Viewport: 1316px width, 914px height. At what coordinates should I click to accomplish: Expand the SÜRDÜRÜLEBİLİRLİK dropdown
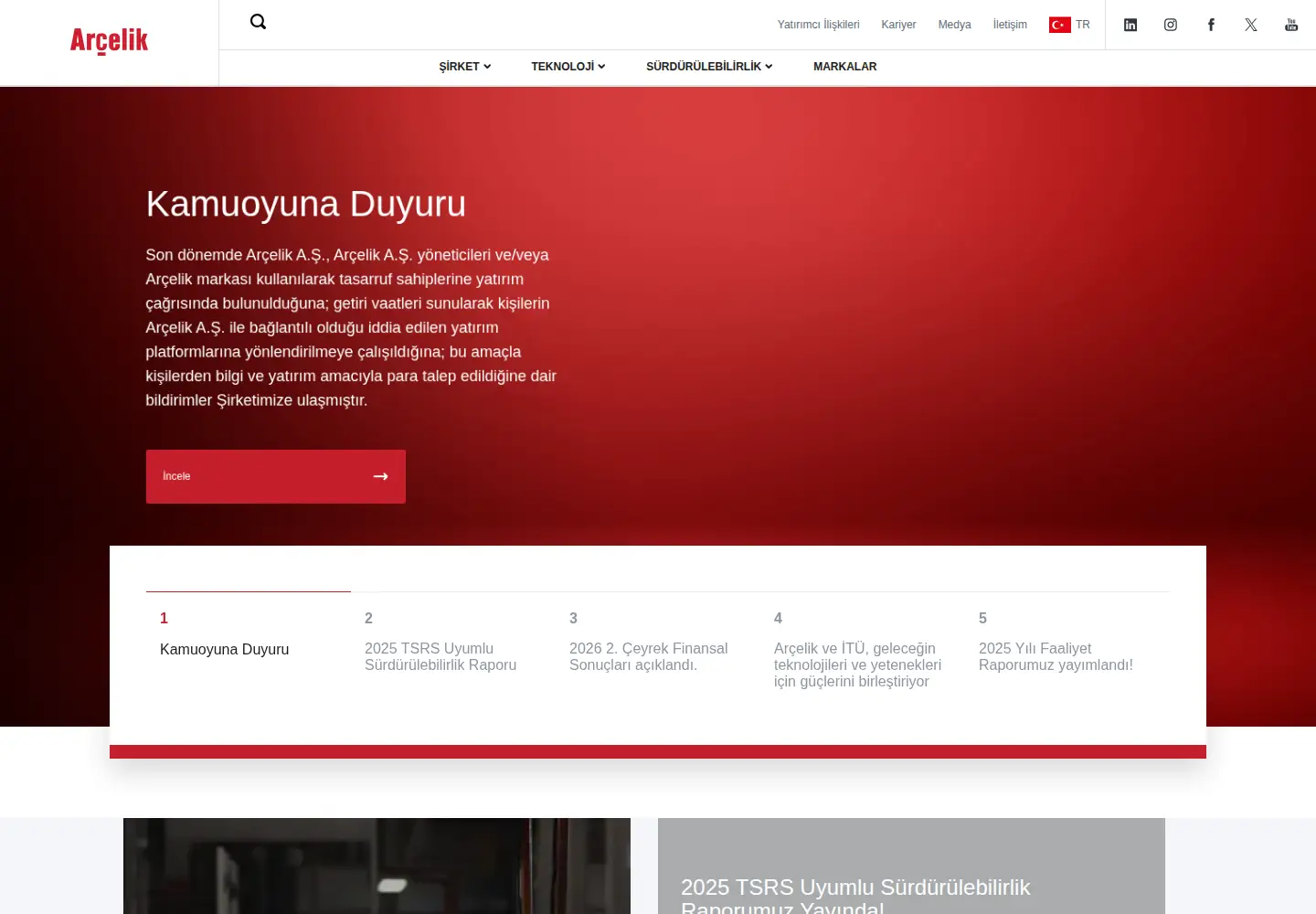tap(709, 67)
